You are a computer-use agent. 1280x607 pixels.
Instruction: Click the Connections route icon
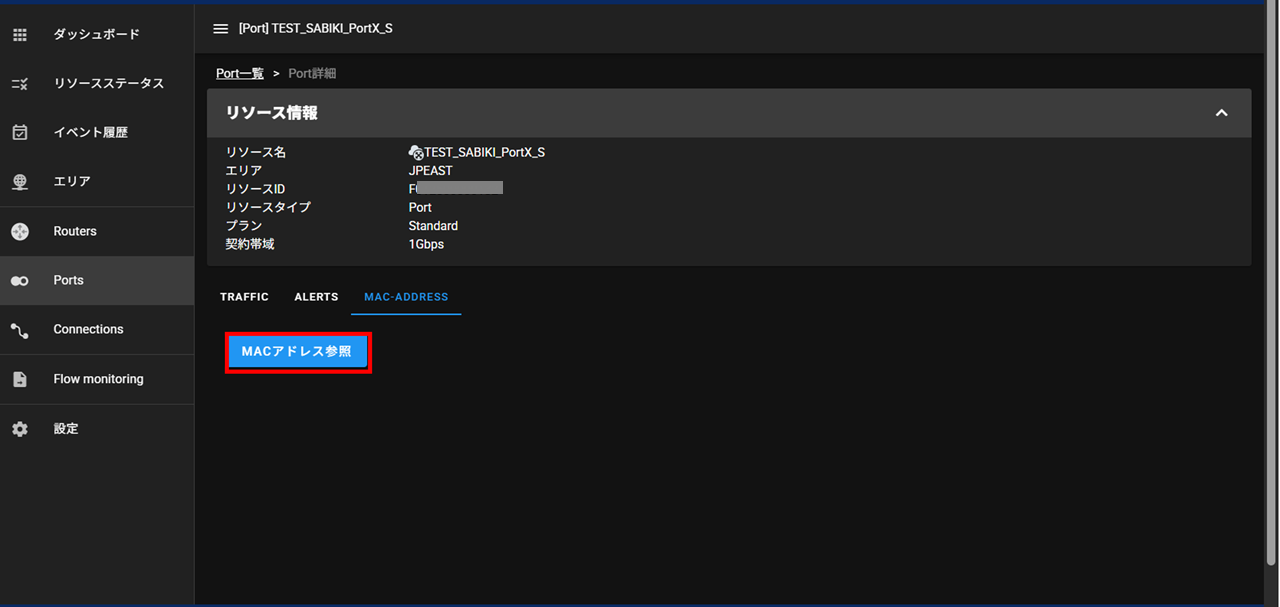(x=19, y=330)
